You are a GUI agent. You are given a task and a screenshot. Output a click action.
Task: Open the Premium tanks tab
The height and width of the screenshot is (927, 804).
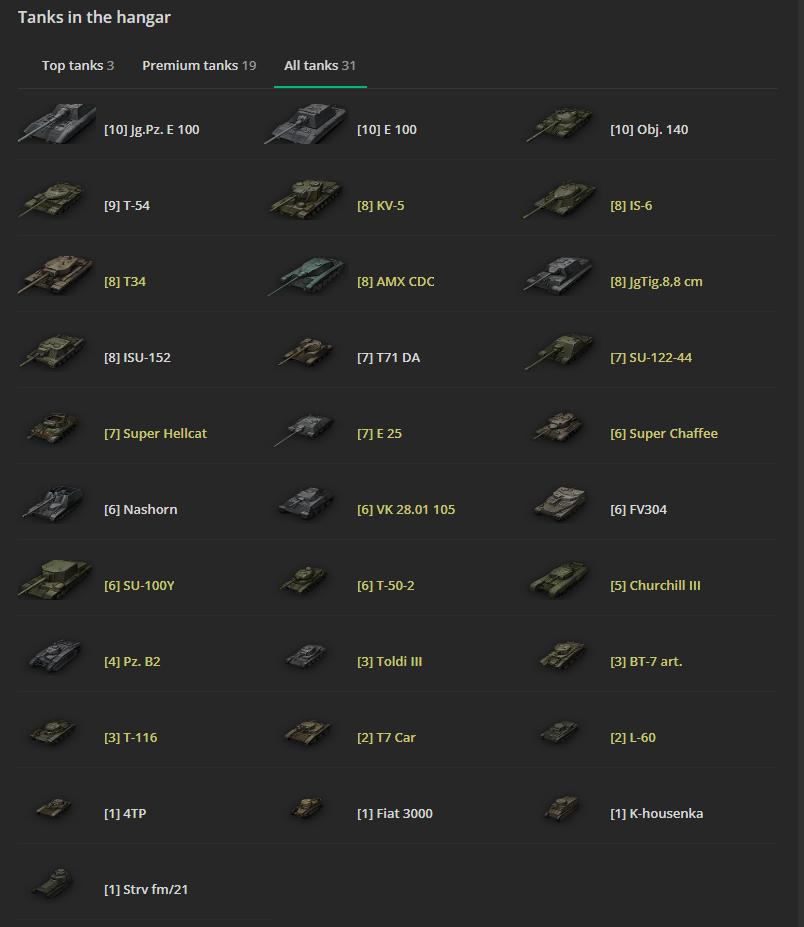pyautogui.click(x=199, y=66)
